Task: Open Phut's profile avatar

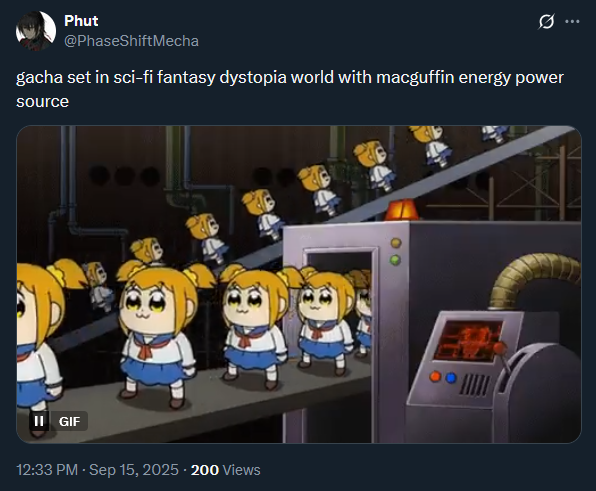Action: (36, 31)
